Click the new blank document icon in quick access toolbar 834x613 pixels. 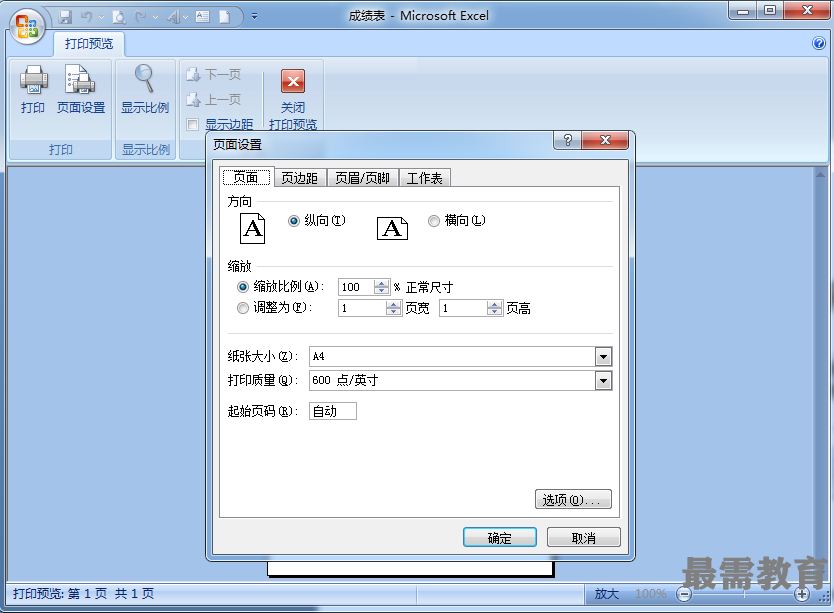coord(224,17)
